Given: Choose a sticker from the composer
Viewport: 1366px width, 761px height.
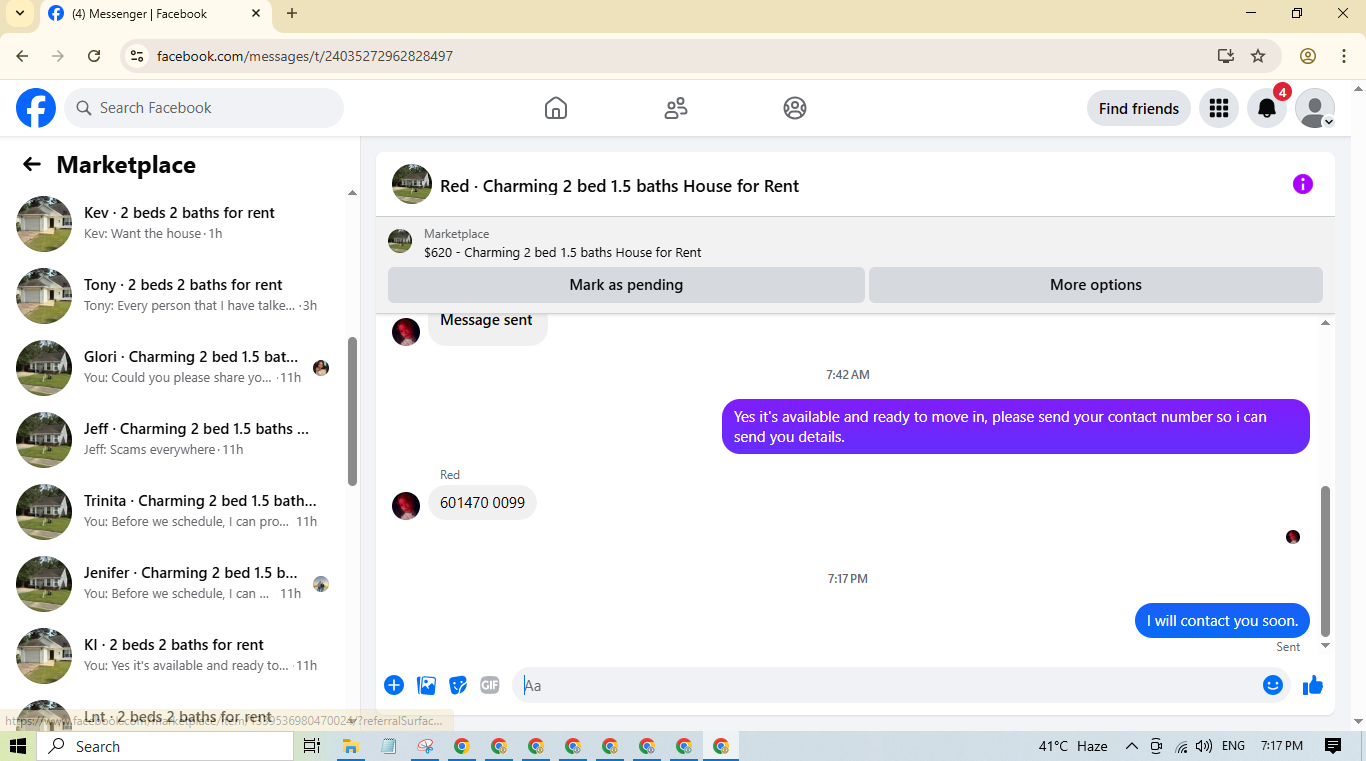Looking at the screenshot, I should tap(458, 685).
